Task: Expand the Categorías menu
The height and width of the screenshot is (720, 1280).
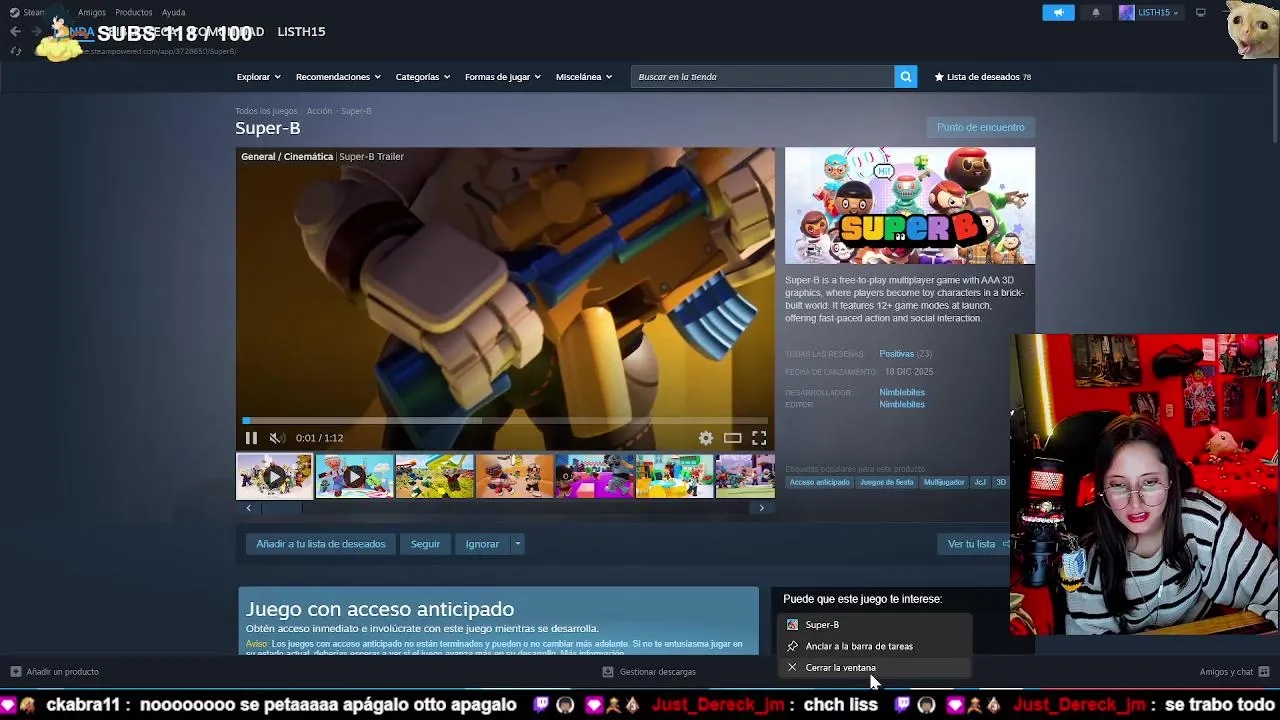Action: click(422, 77)
